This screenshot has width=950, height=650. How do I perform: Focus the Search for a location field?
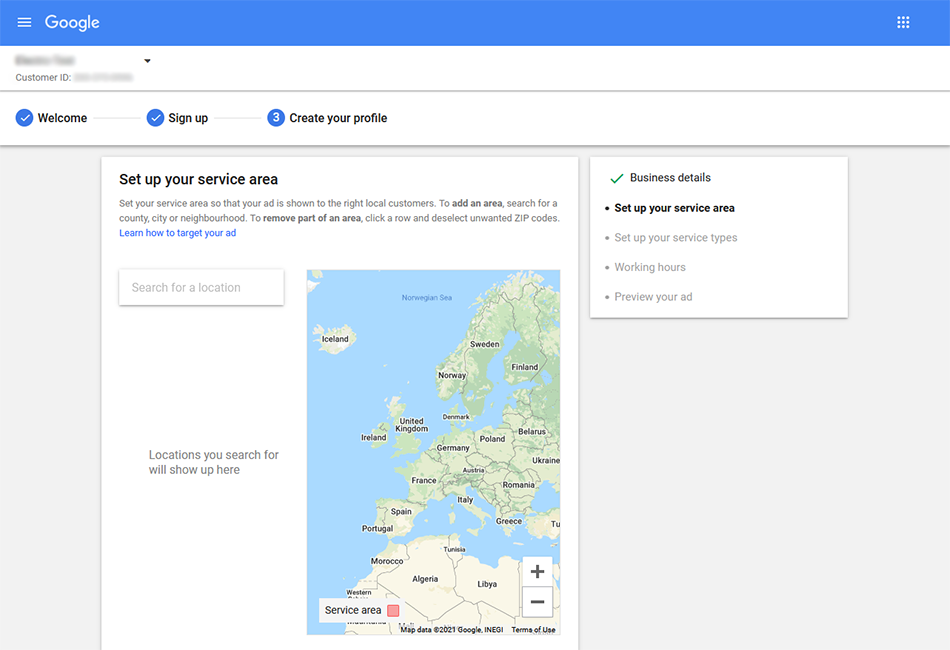201,287
